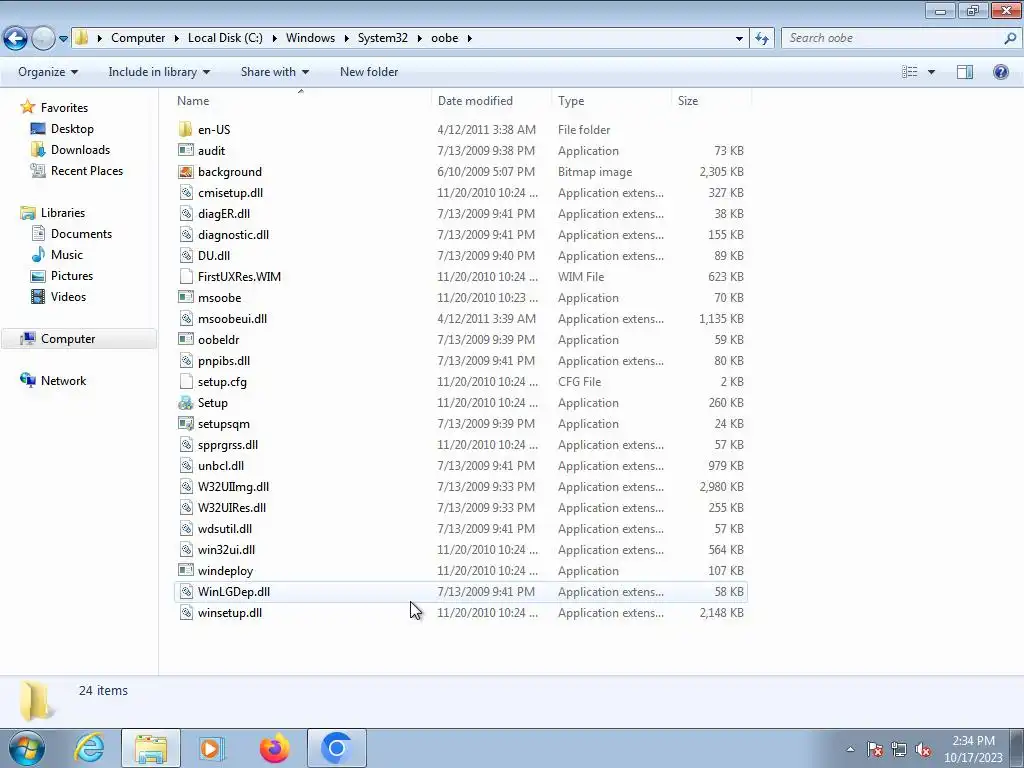The height and width of the screenshot is (768, 1024).
Task: Click file name unbcl.dll
Action: click(x=221, y=466)
